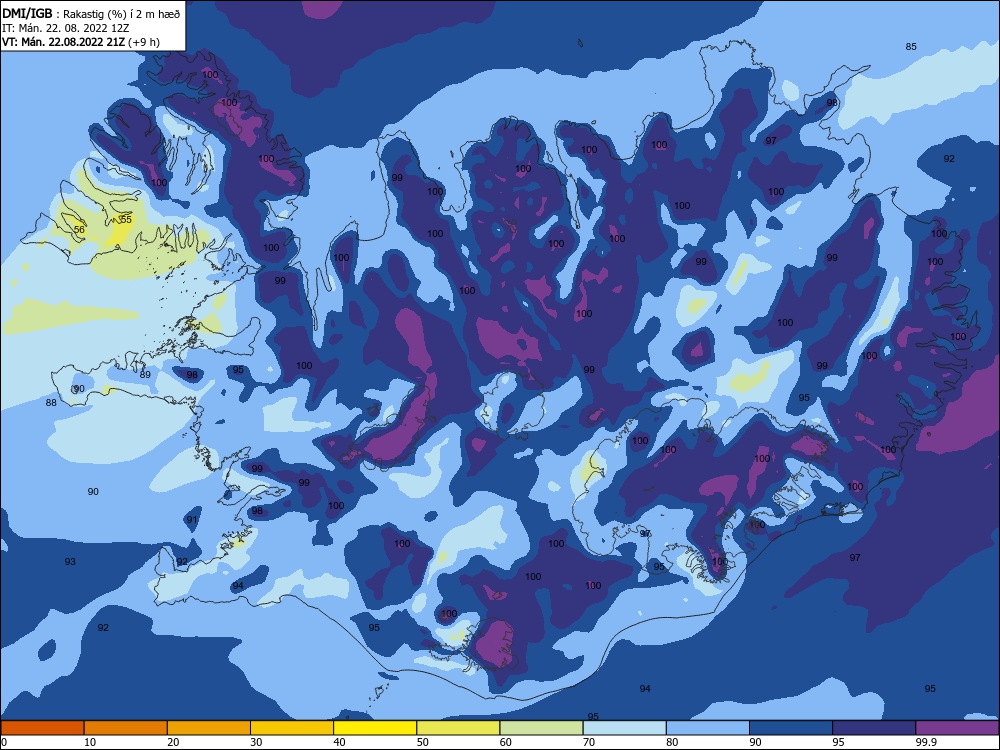Click the map humidity value '55'
Screen dimensions: 1000x750
[x=126, y=219]
